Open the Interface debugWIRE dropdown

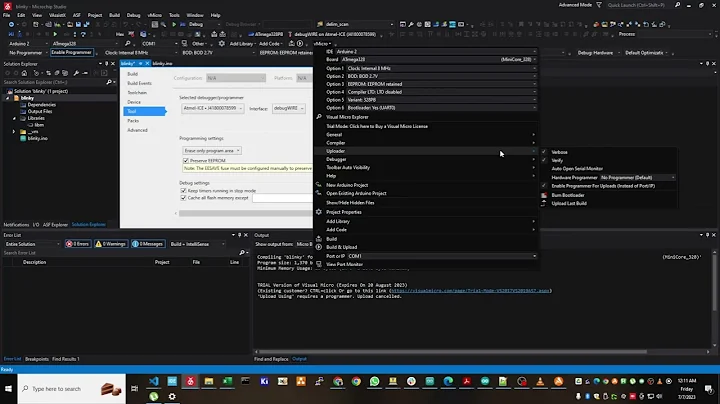pyautogui.click(x=289, y=108)
